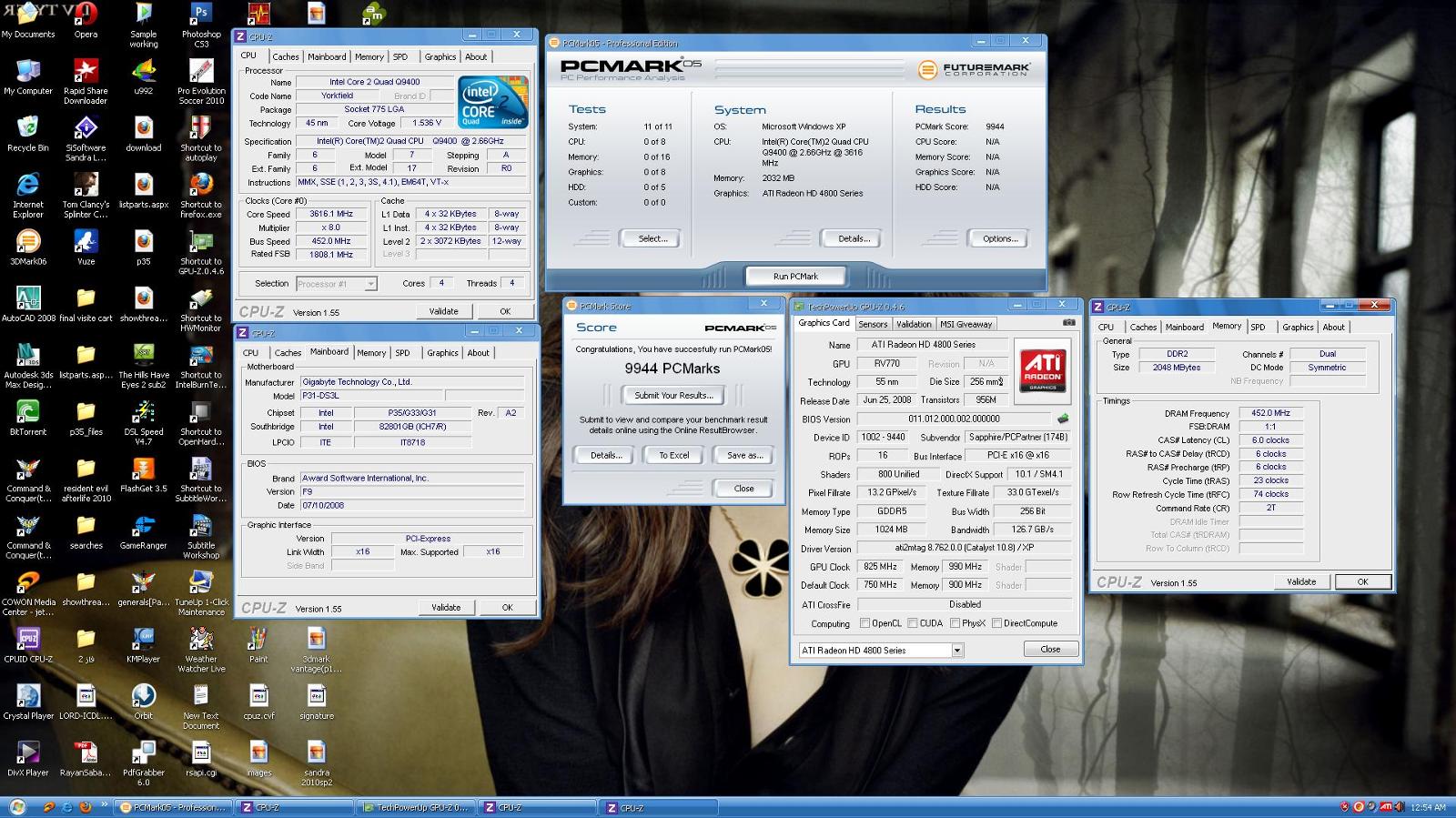The image size is (1456, 818).
Task: Toggle the PhysX checkbox in GPU-Z
Action: 955,623
